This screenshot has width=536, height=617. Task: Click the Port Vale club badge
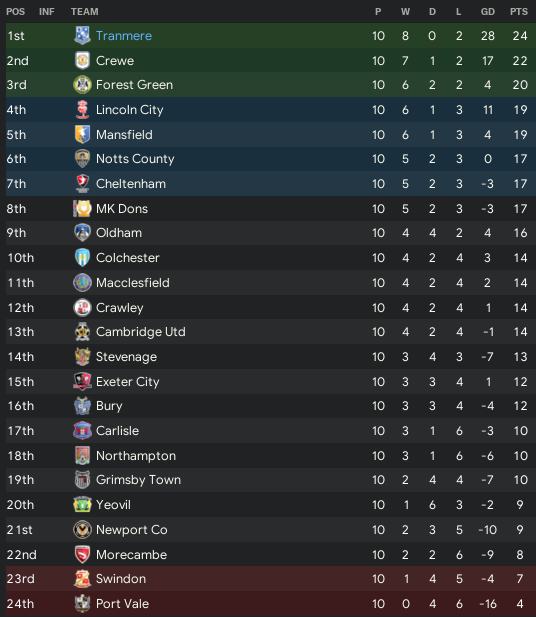coord(82,603)
